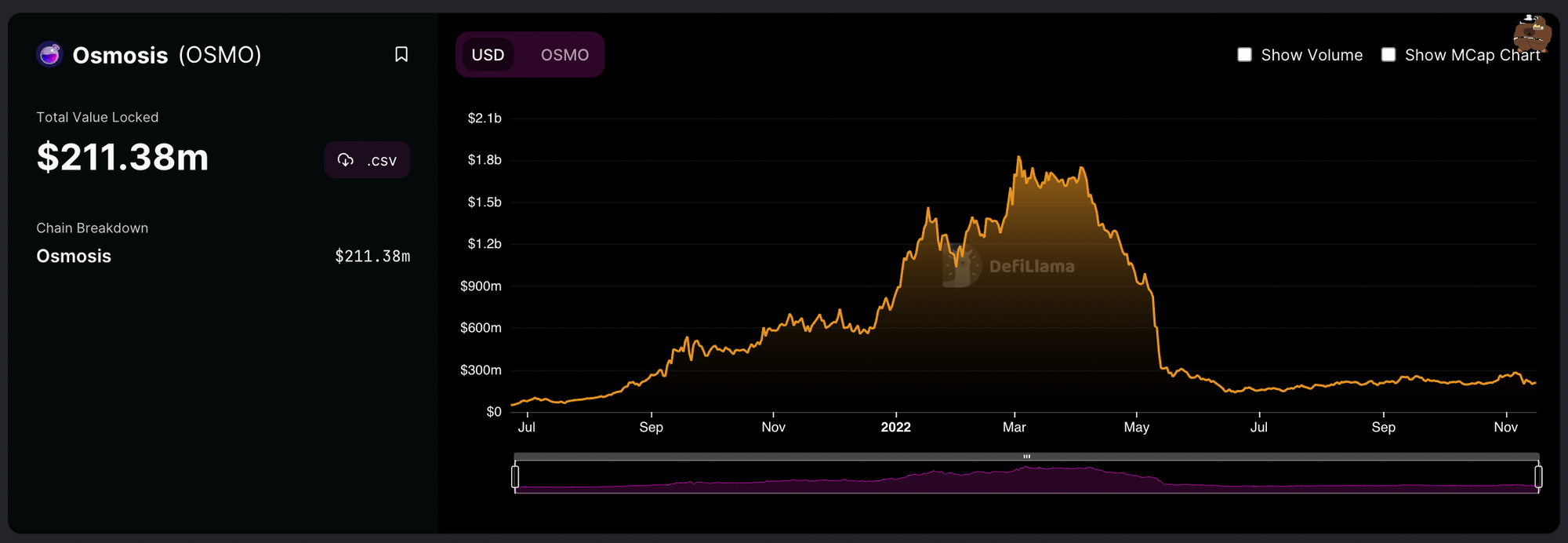
Task: Click the Osmosis (OSMO) title text
Action: point(167,55)
